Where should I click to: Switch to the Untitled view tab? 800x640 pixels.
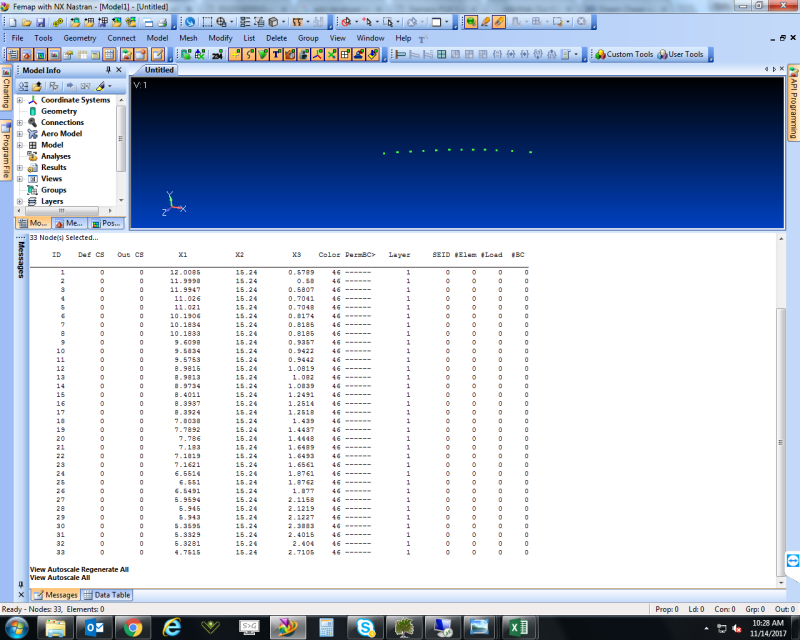(159, 70)
